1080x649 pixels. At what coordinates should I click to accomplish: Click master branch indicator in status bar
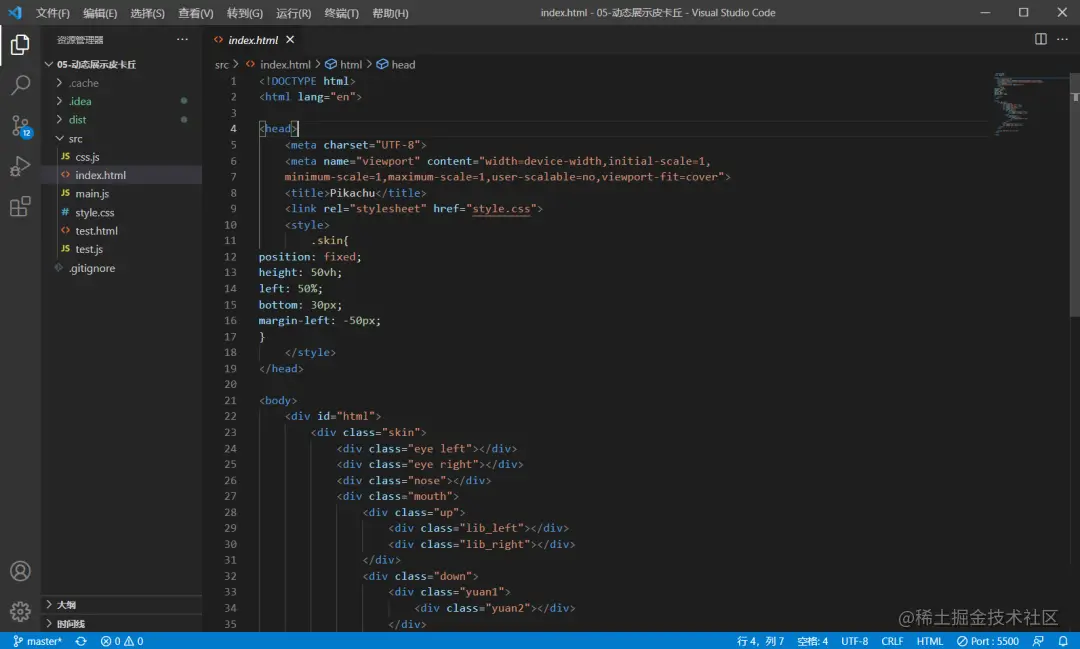[37, 641]
